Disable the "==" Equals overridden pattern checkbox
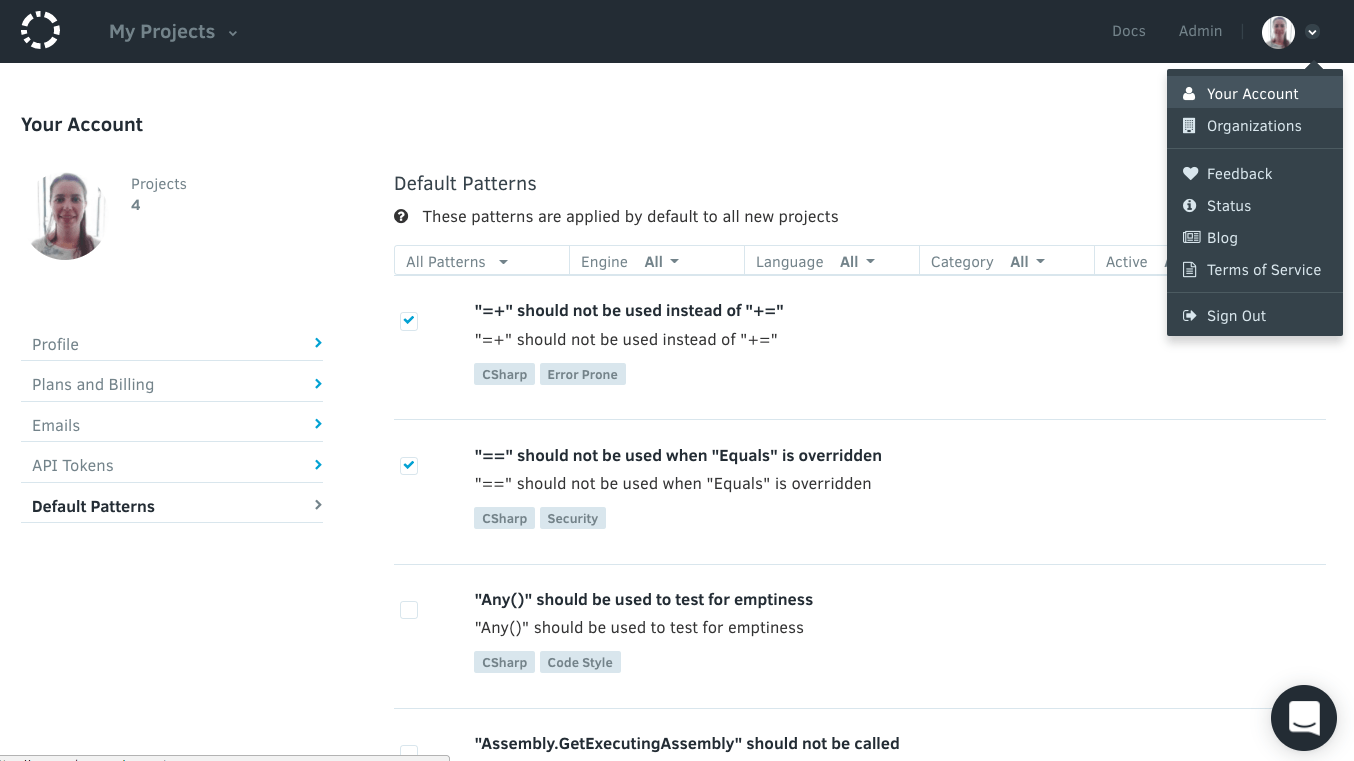The width and height of the screenshot is (1354, 761). pyautogui.click(x=409, y=465)
